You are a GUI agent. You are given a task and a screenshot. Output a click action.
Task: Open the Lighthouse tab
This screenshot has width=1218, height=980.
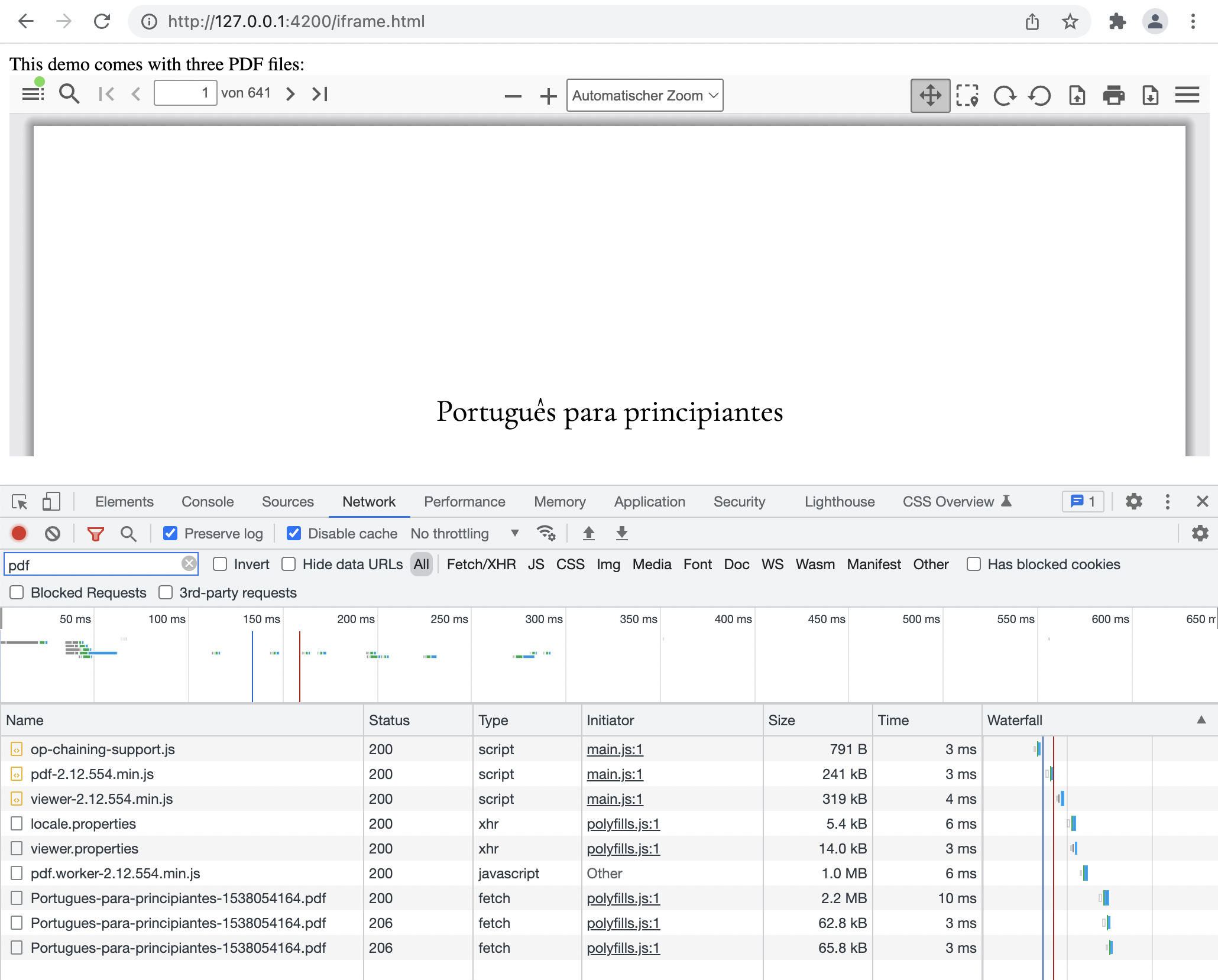point(838,501)
